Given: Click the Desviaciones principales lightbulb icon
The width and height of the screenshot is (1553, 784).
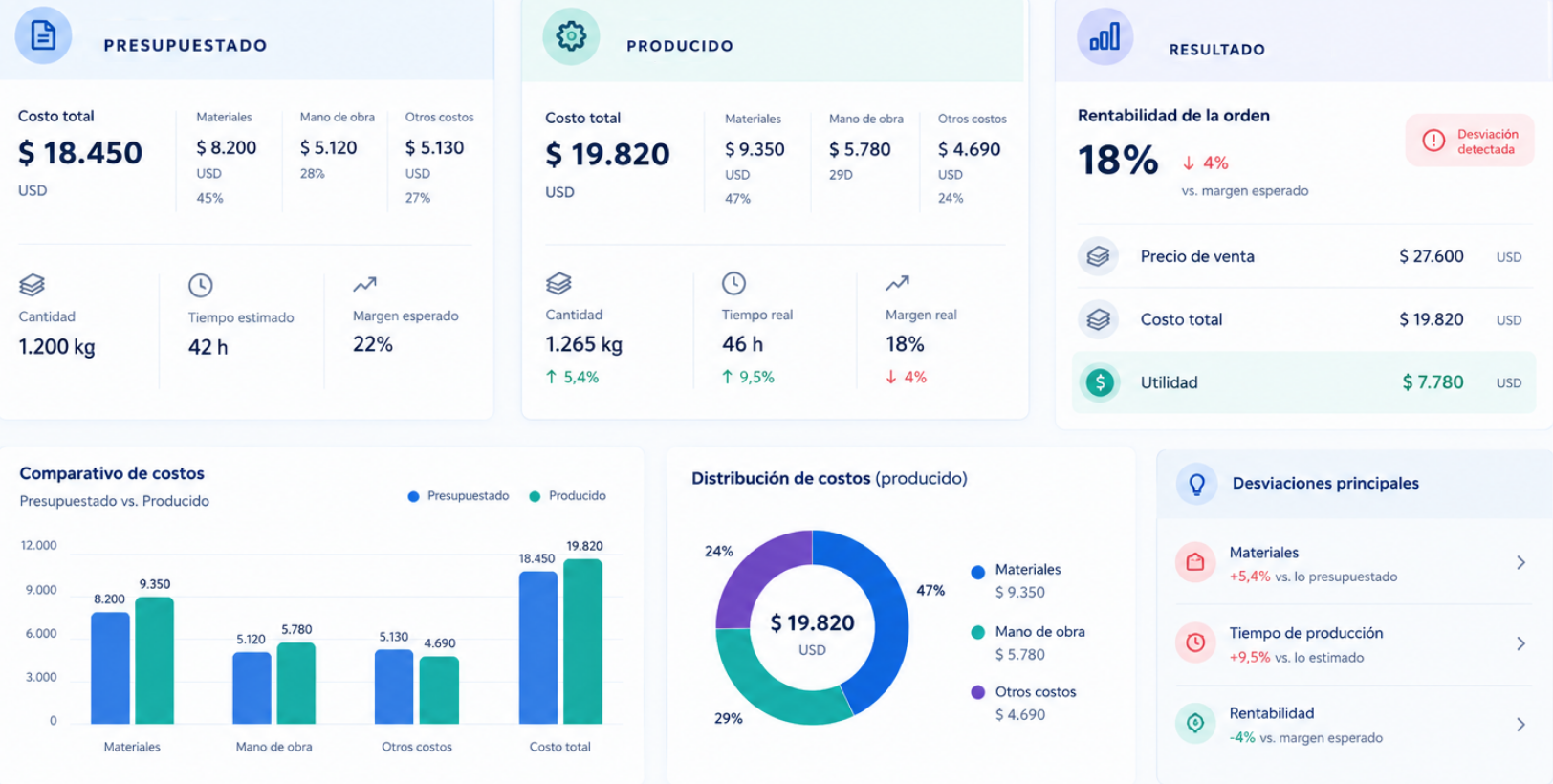Looking at the screenshot, I should pos(1196,484).
